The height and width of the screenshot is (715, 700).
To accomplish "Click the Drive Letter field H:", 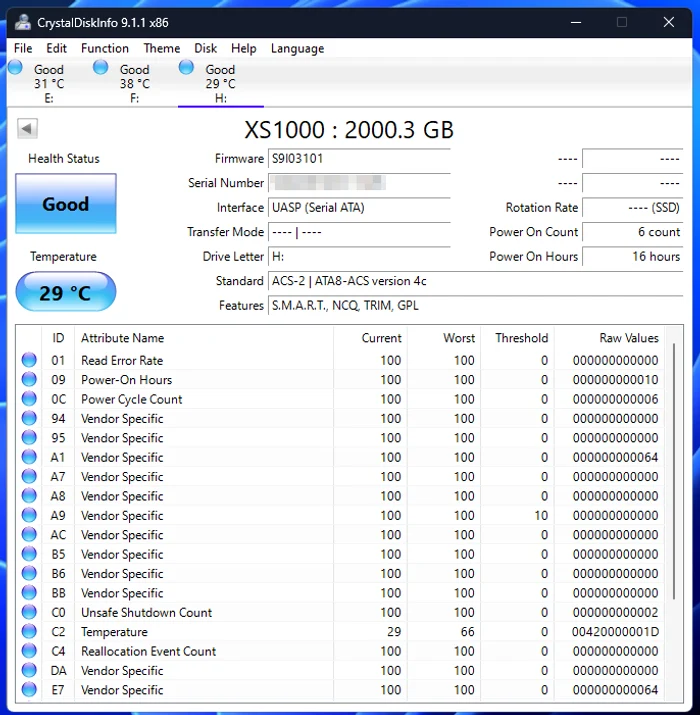I will point(359,257).
